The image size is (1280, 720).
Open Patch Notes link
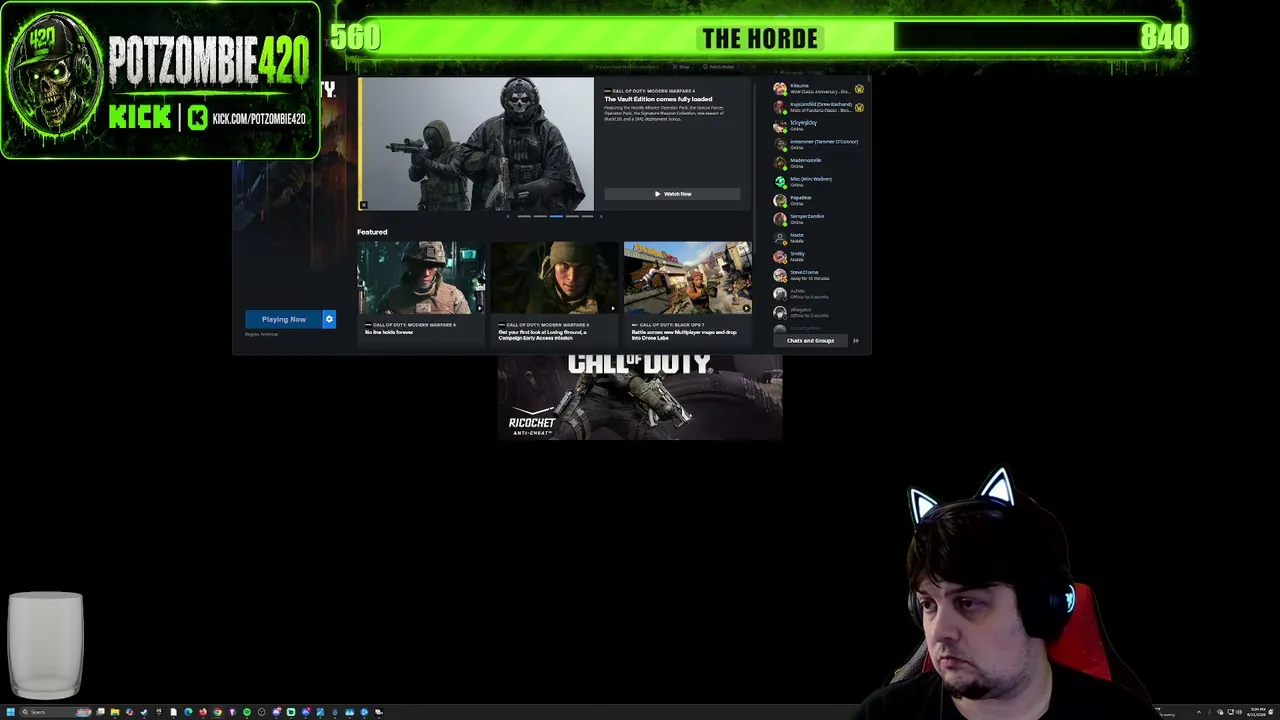[x=719, y=67]
